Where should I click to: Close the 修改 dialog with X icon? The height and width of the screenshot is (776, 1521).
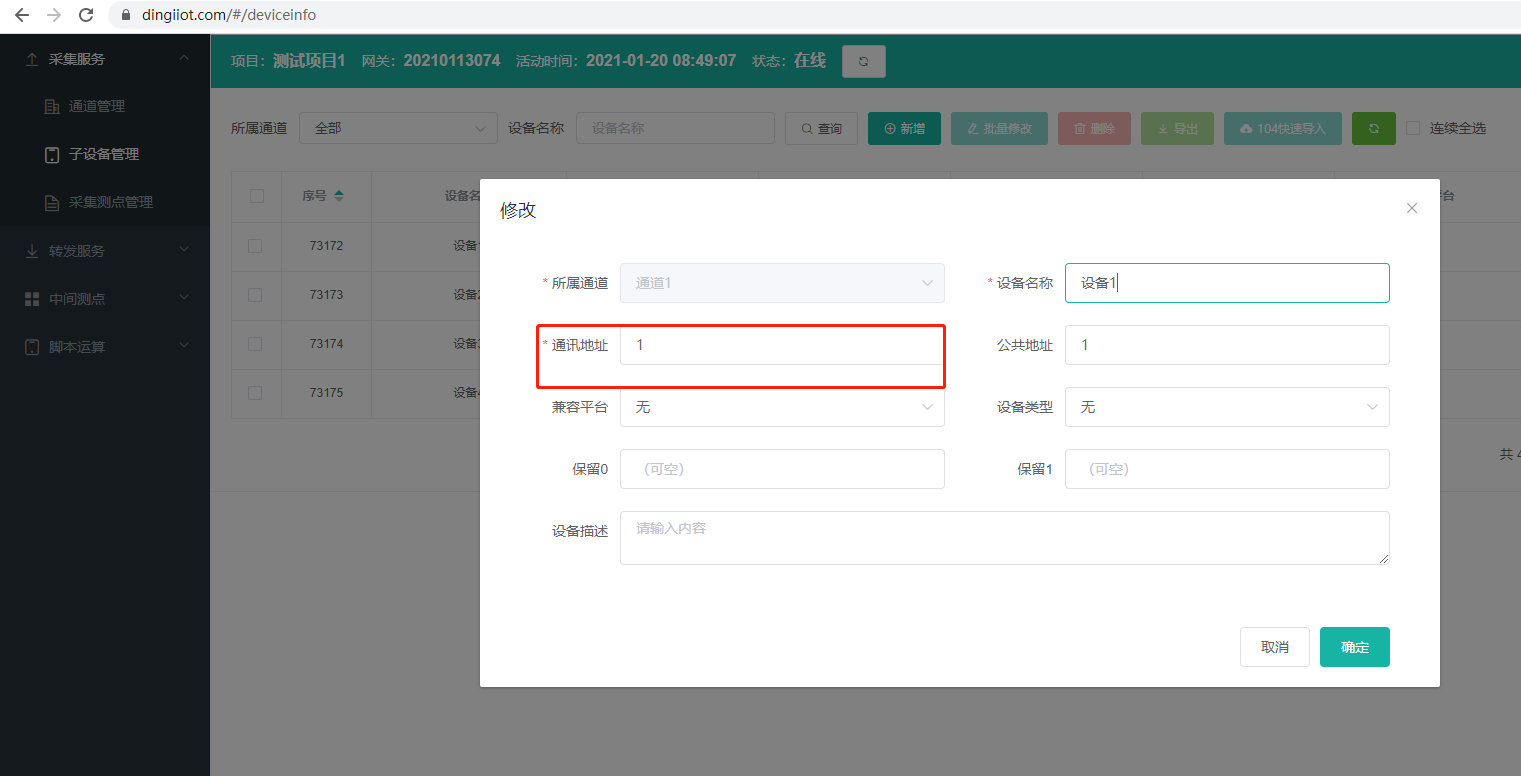click(1411, 208)
